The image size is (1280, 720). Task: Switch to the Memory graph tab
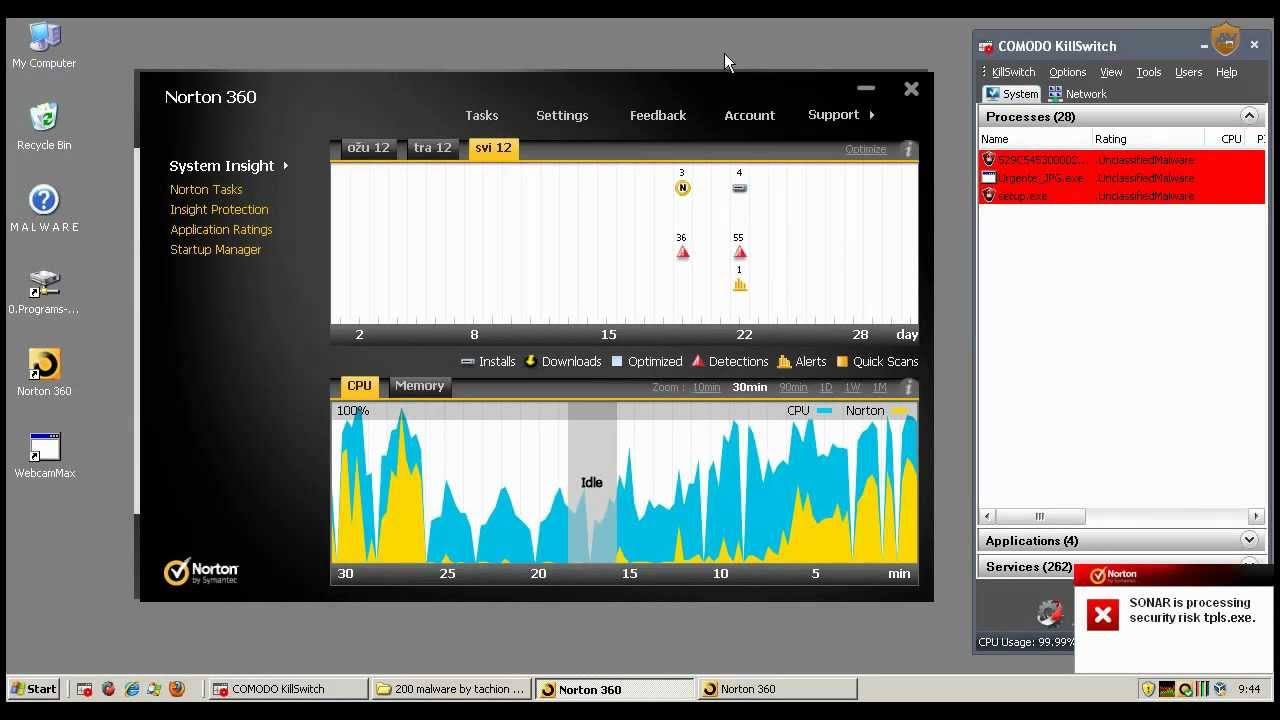(419, 386)
